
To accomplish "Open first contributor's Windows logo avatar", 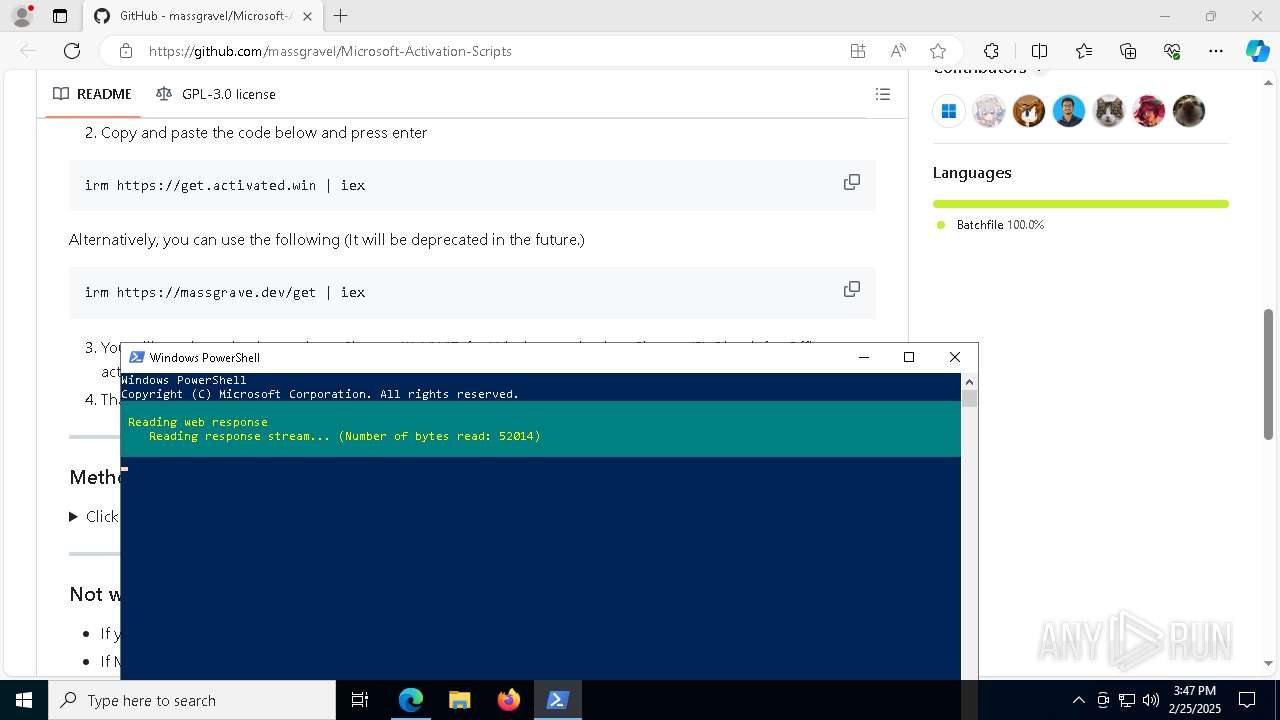I will [949, 111].
